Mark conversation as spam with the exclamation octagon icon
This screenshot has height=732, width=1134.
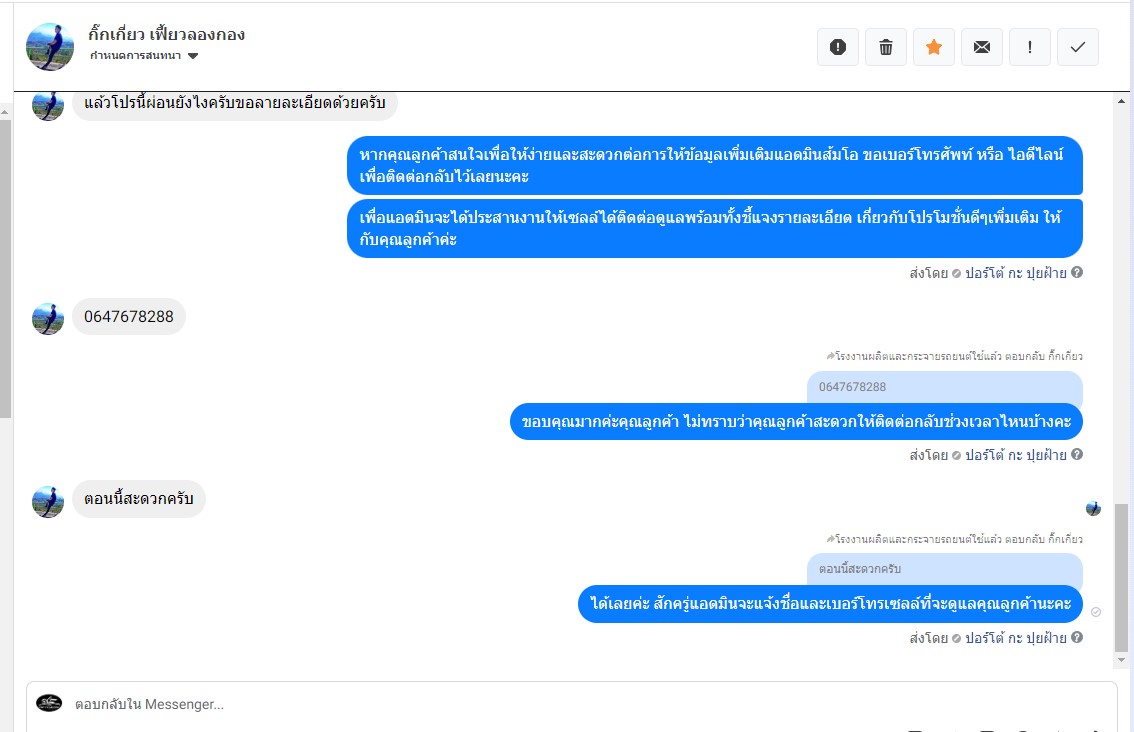coord(837,47)
